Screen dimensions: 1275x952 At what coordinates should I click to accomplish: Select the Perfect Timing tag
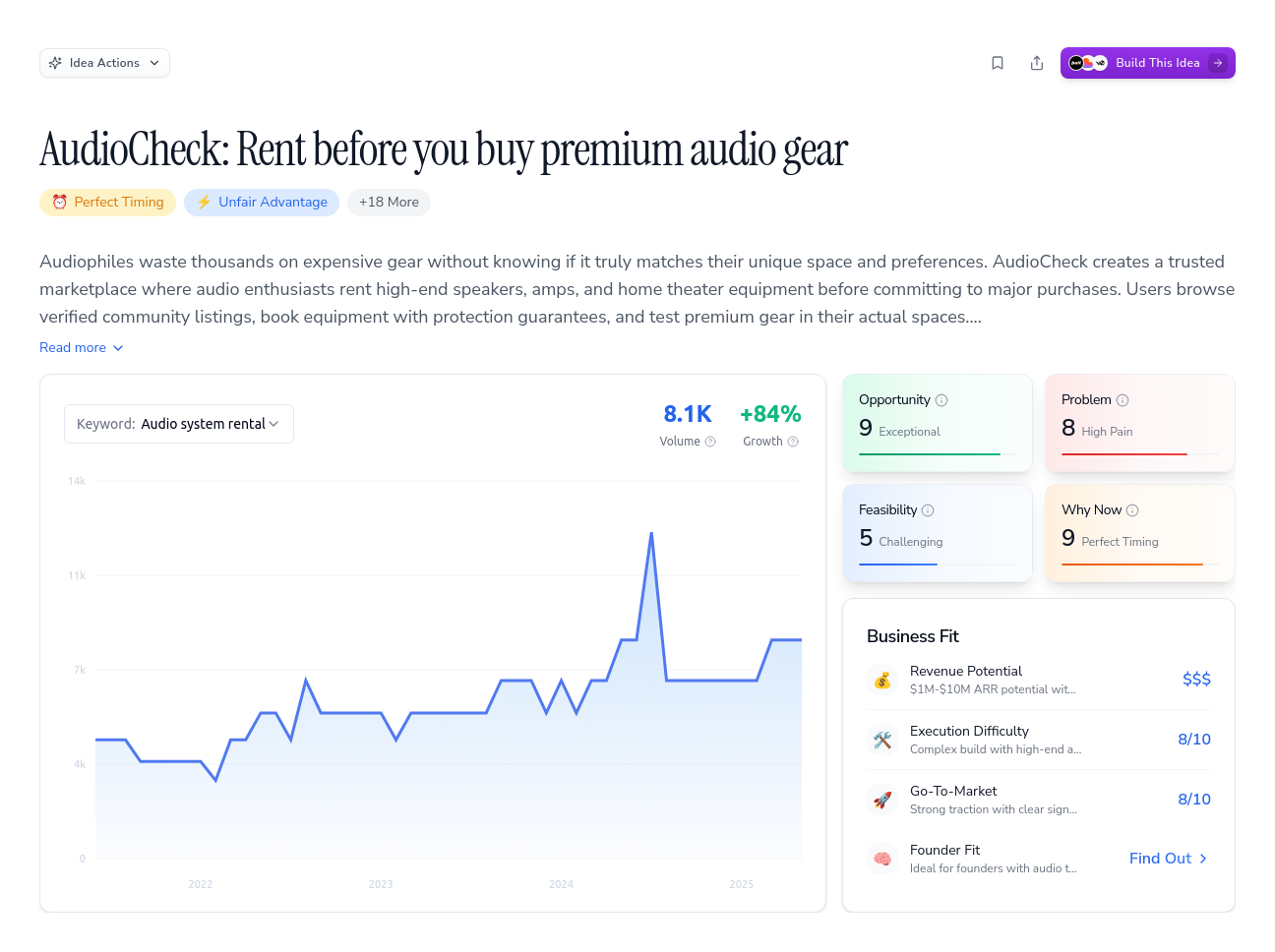(108, 203)
